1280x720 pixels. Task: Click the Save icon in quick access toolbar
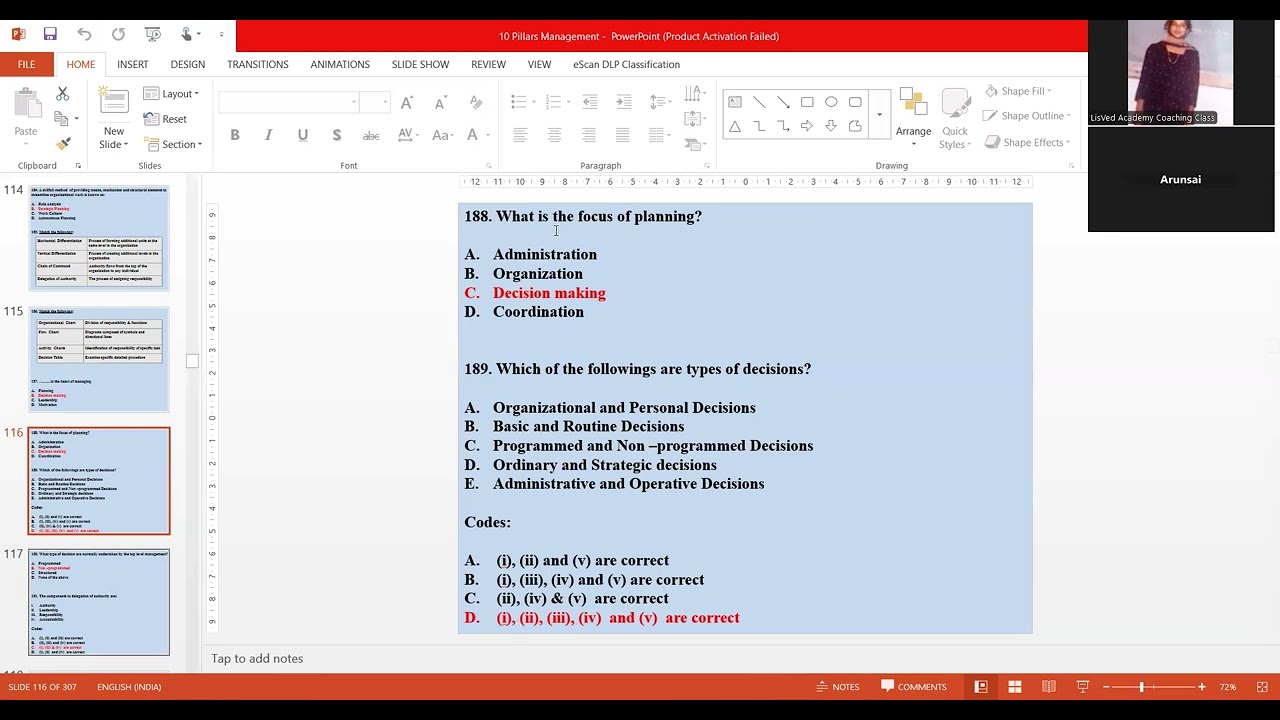tap(50, 35)
